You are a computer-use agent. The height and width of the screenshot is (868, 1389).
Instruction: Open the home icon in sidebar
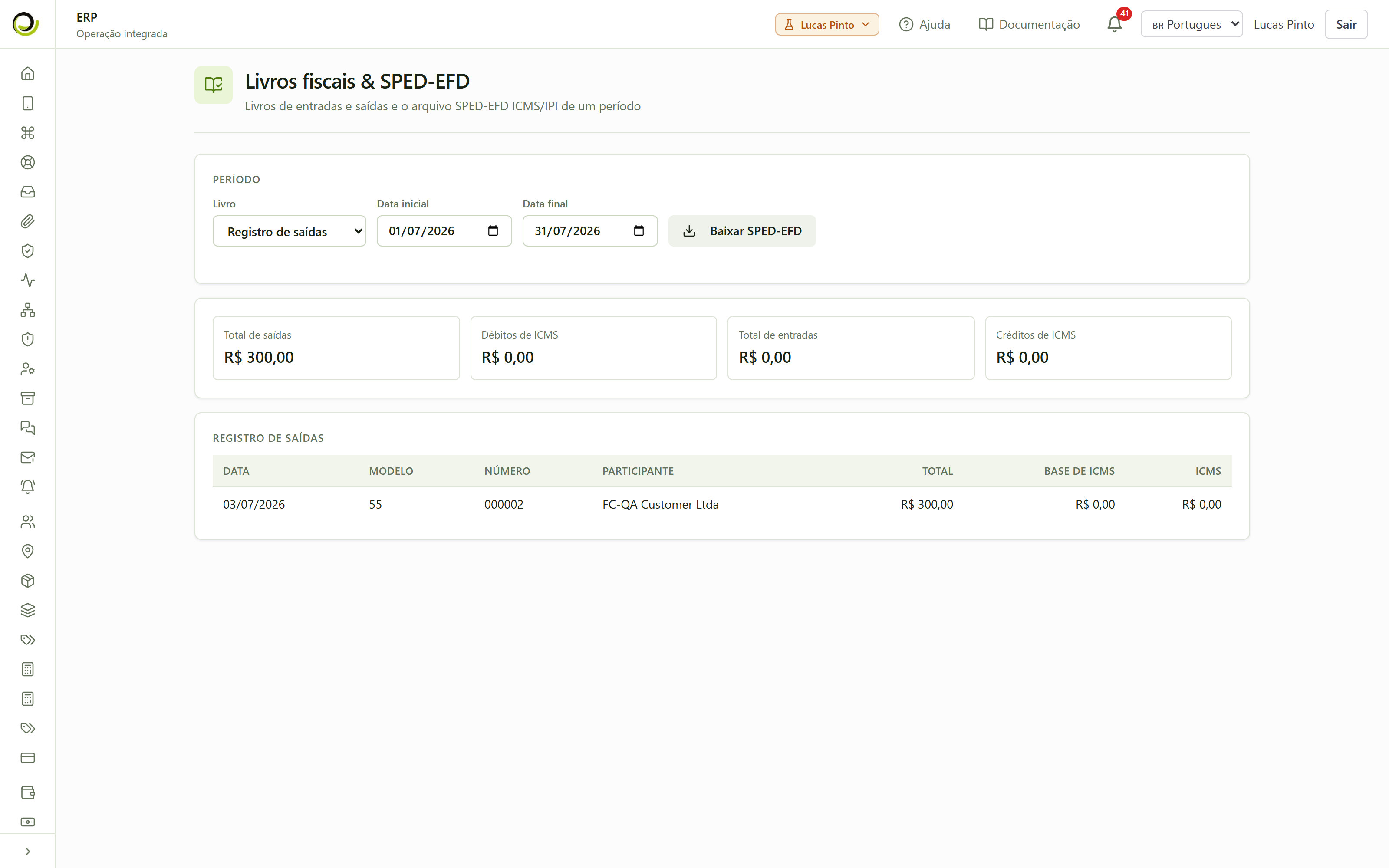coord(27,73)
